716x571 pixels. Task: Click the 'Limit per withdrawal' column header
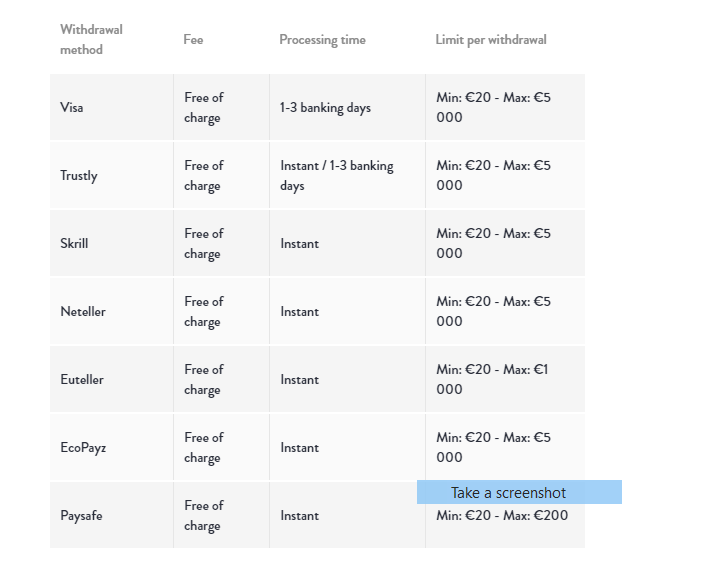(x=491, y=40)
